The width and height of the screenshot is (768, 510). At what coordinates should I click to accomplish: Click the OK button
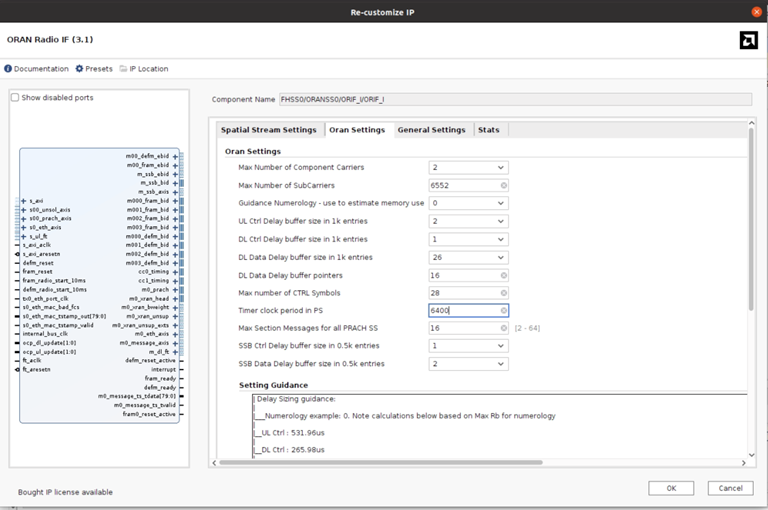[x=671, y=488]
